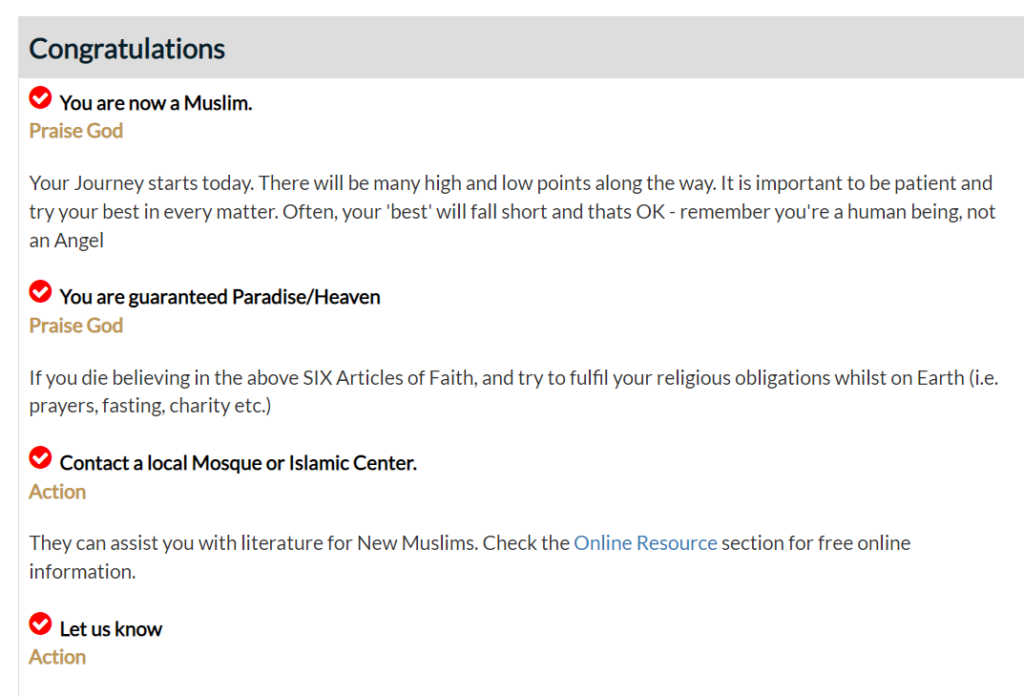Click 'Action' label under Let us know

pyautogui.click(x=57, y=656)
